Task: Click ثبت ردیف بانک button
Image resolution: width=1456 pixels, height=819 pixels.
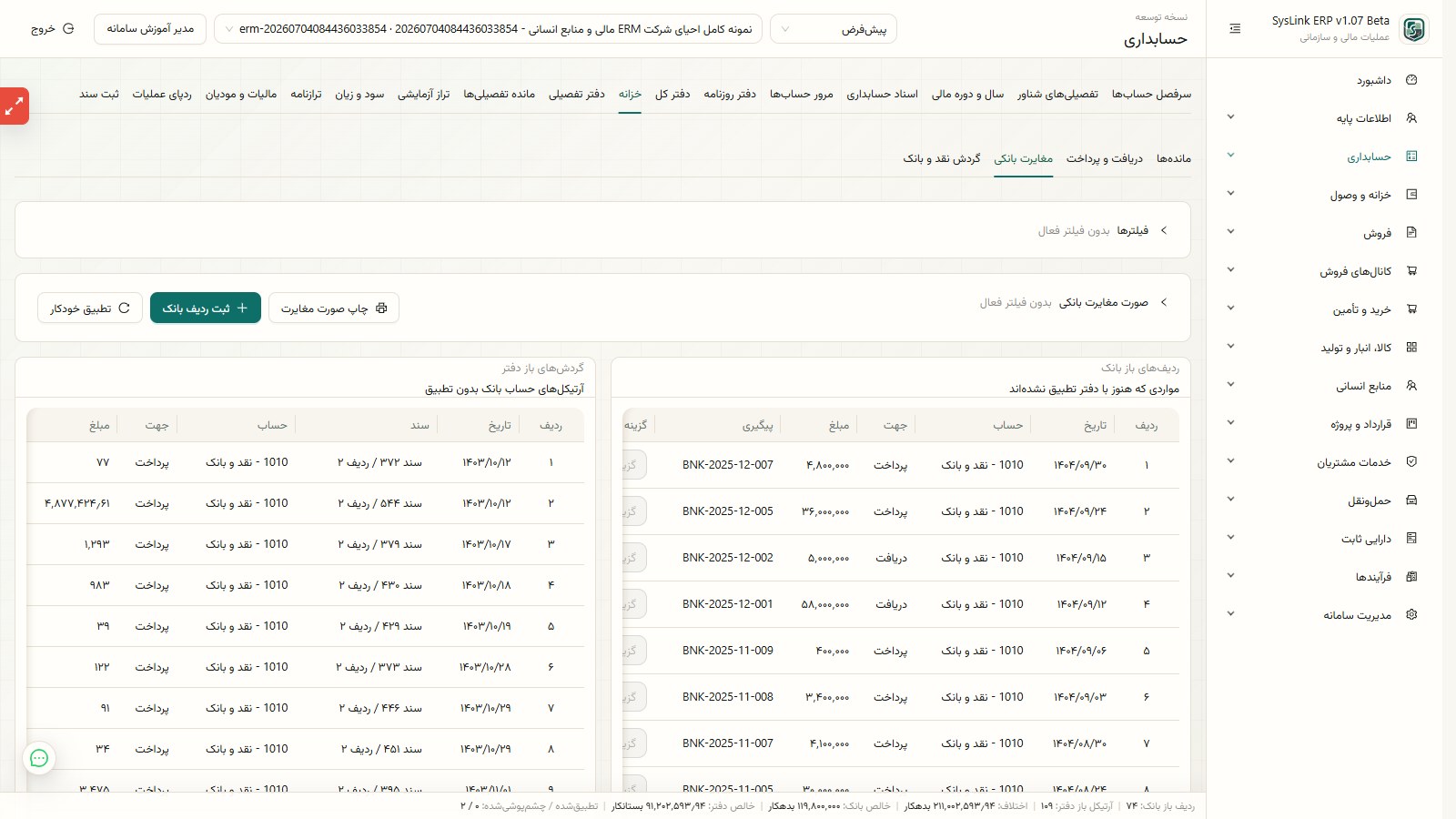Action: tap(206, 308)
